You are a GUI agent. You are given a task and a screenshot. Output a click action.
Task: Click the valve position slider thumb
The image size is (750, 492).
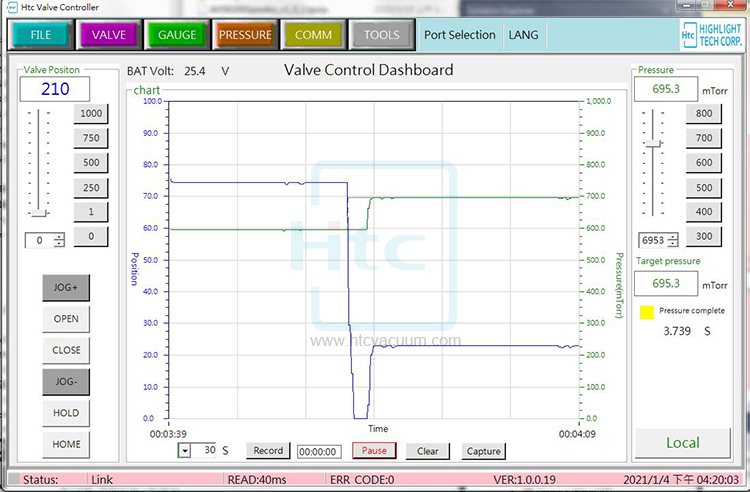click(x=39, y=213)
